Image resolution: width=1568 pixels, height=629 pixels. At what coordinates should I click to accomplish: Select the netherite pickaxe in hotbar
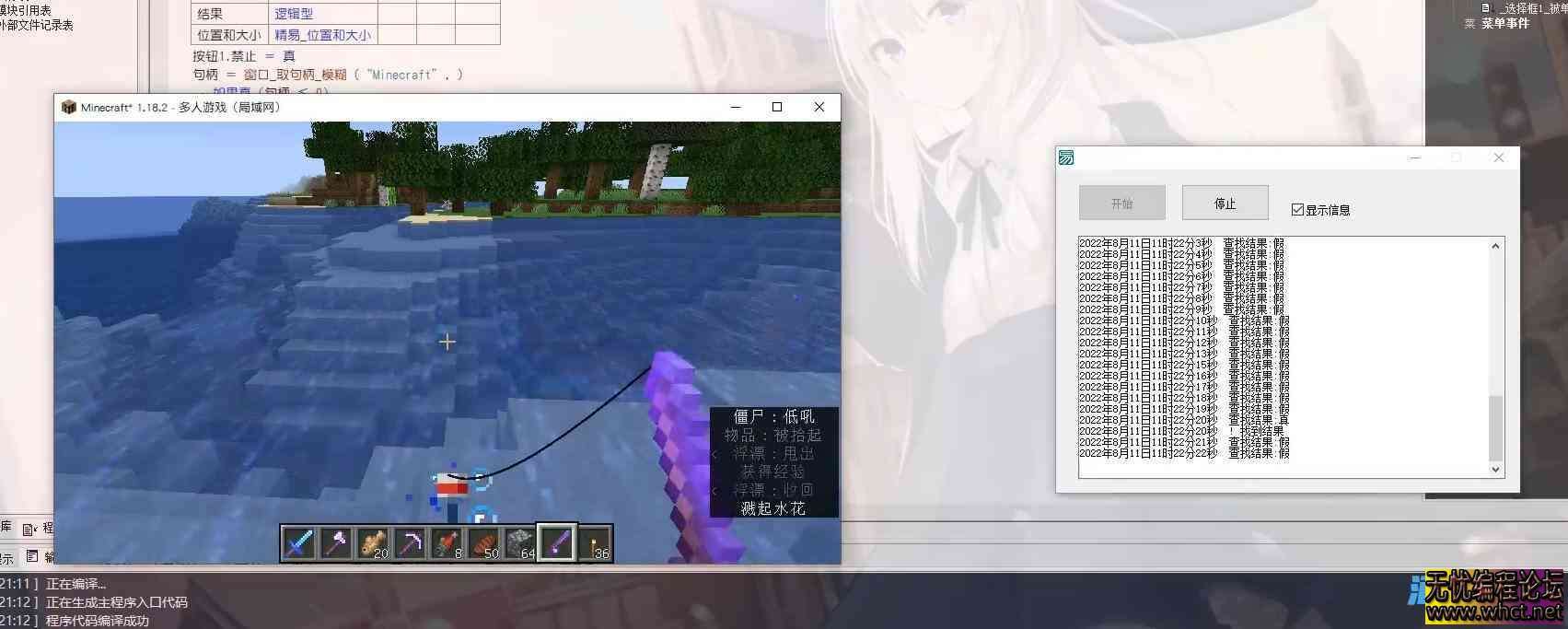point(410,543)
